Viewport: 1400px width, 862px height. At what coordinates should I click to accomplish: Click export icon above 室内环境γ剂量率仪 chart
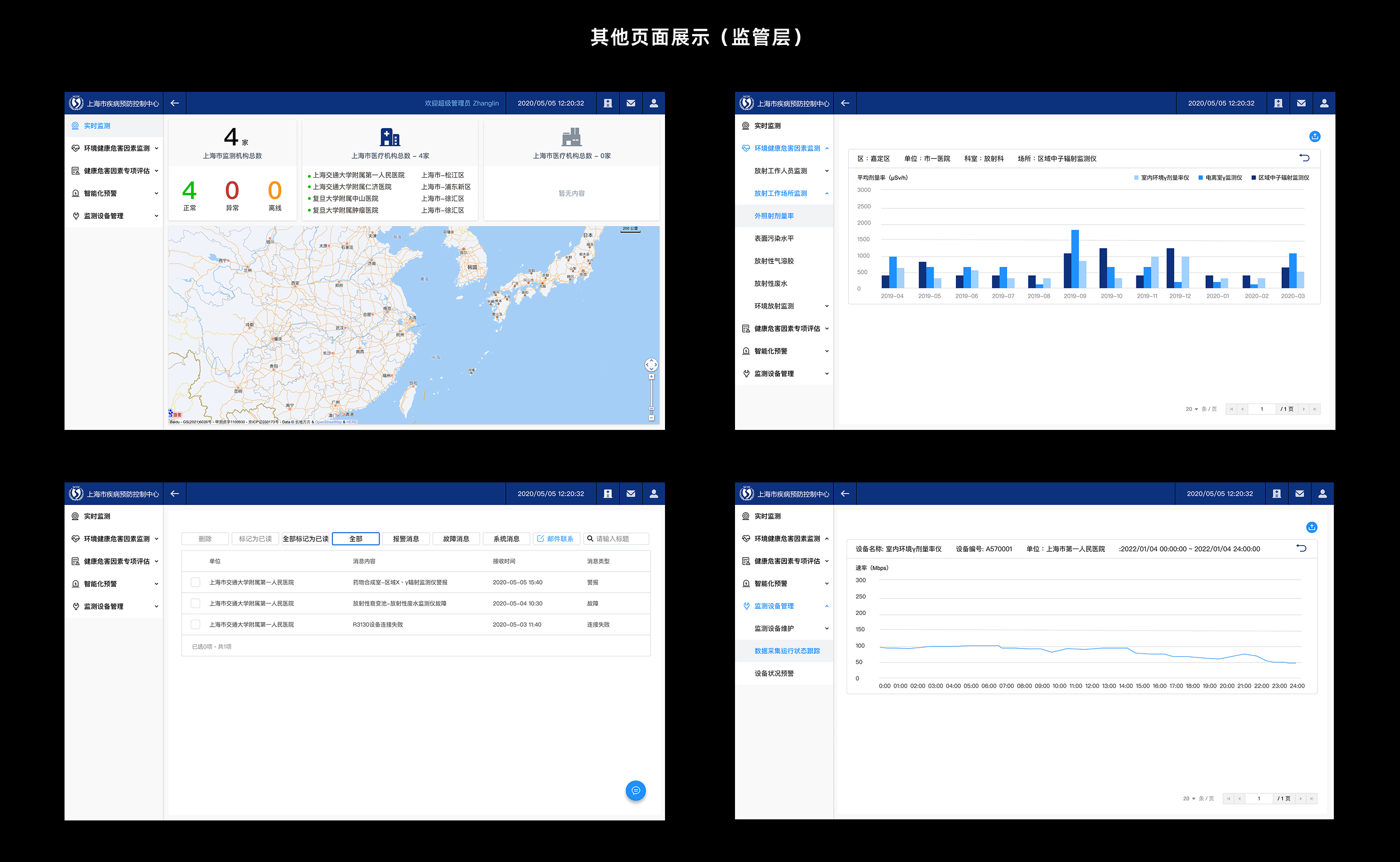tap(1311, 527)
